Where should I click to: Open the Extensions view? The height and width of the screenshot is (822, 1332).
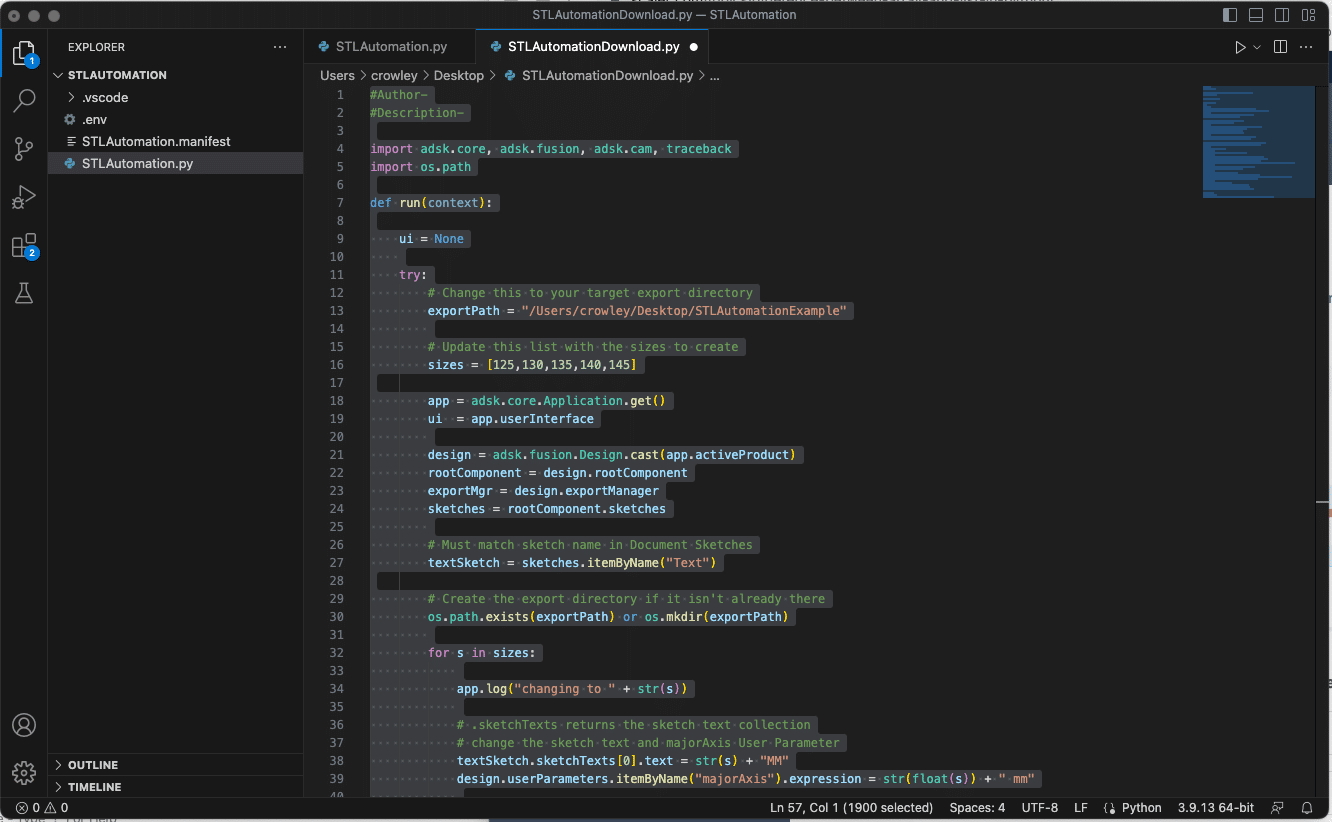point(24,246)
